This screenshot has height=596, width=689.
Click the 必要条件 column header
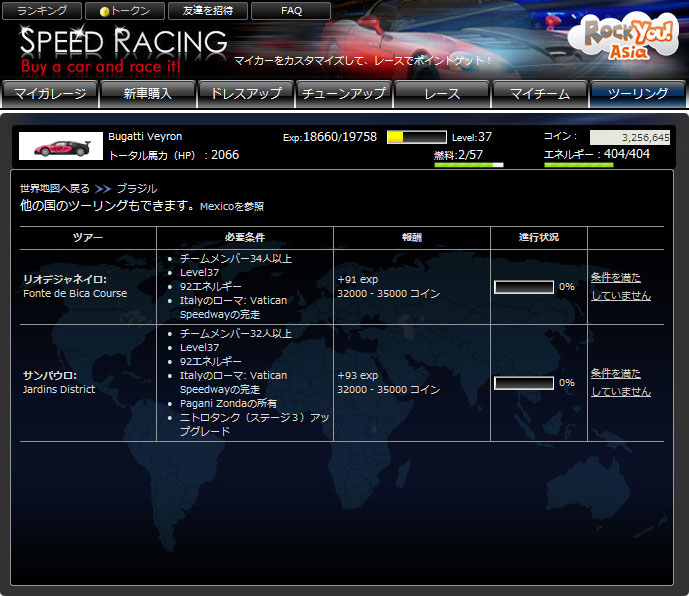point(245,238)
